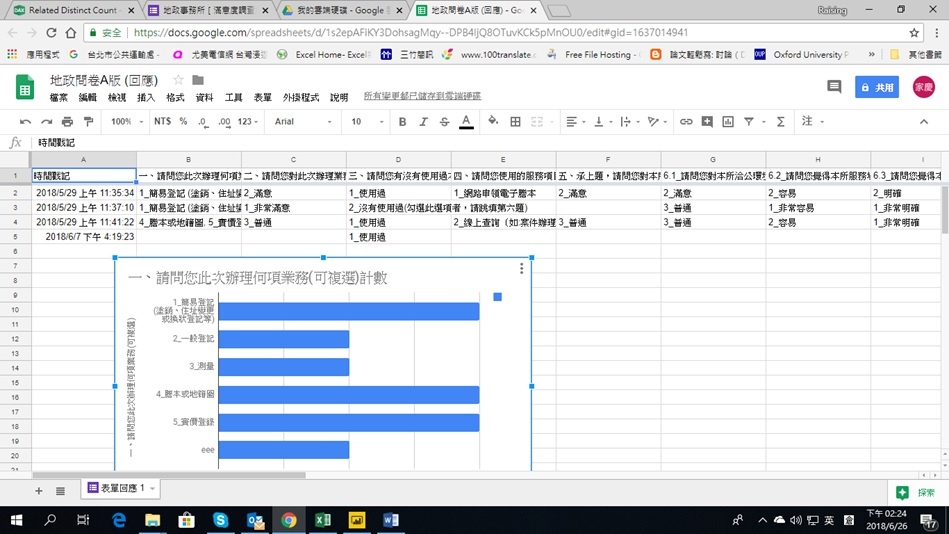Open the 表單回應 1 sheet tab dropdown
Image resolution: width=949 pixels, height=534 pixels.
point(153,489)
